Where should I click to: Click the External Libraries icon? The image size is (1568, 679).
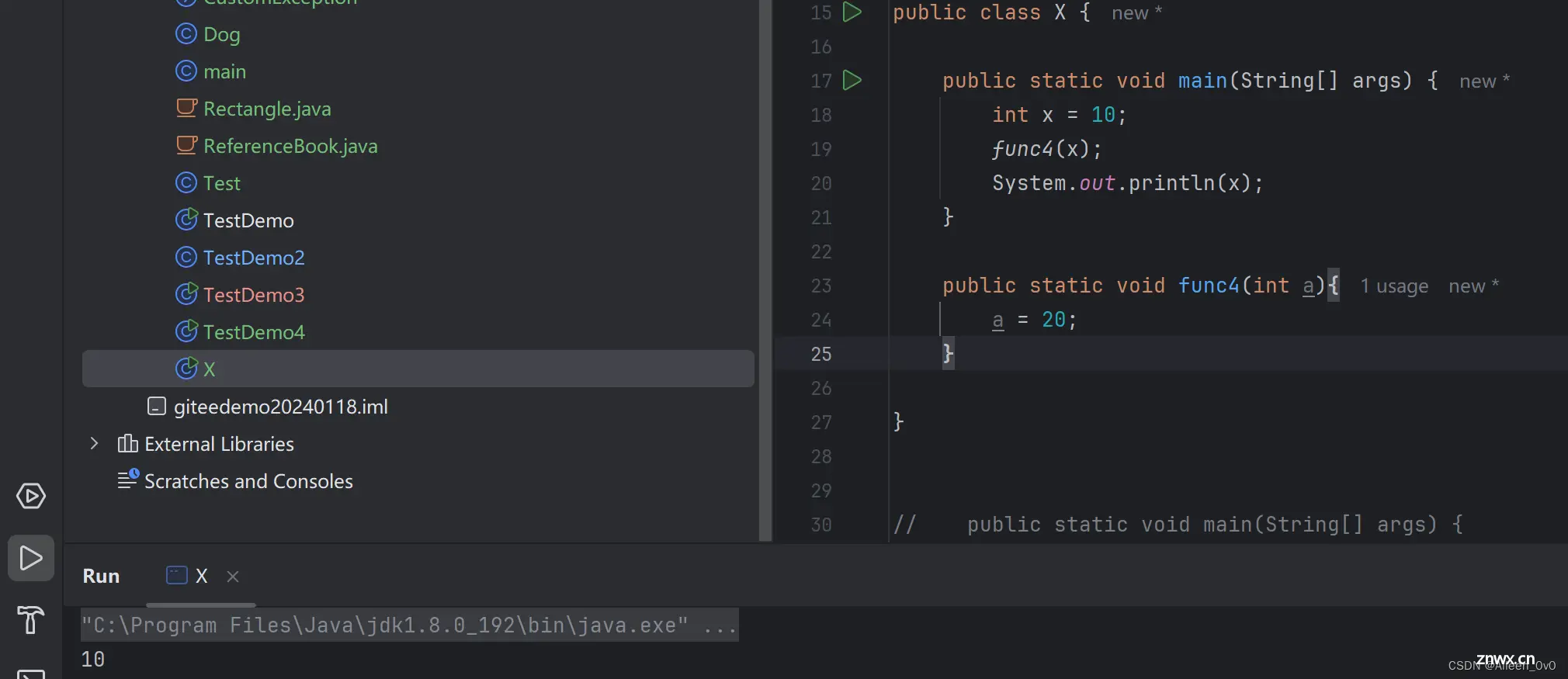tap(127, 443)
